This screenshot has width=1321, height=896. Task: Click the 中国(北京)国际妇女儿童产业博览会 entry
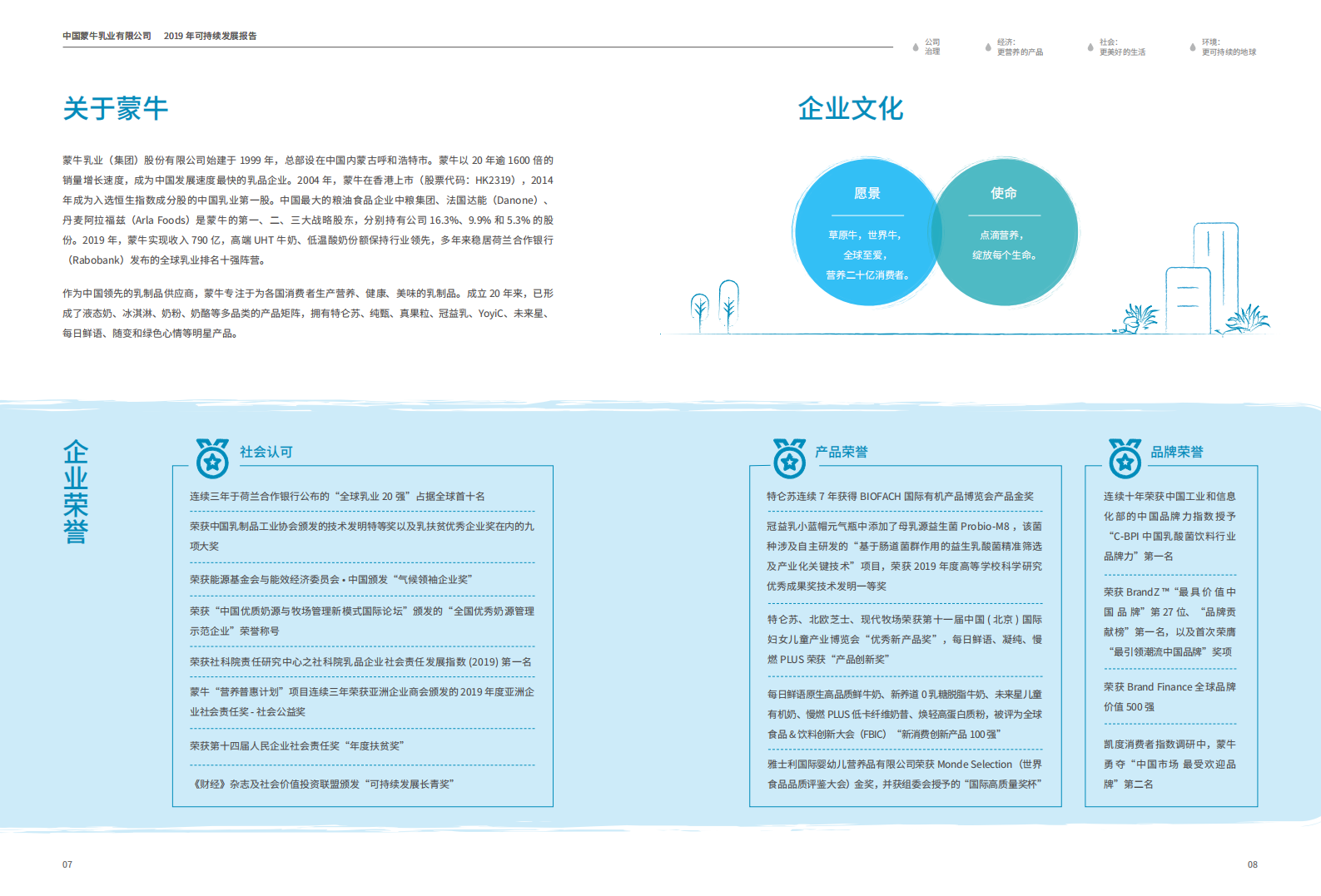[x=905, y=640]
